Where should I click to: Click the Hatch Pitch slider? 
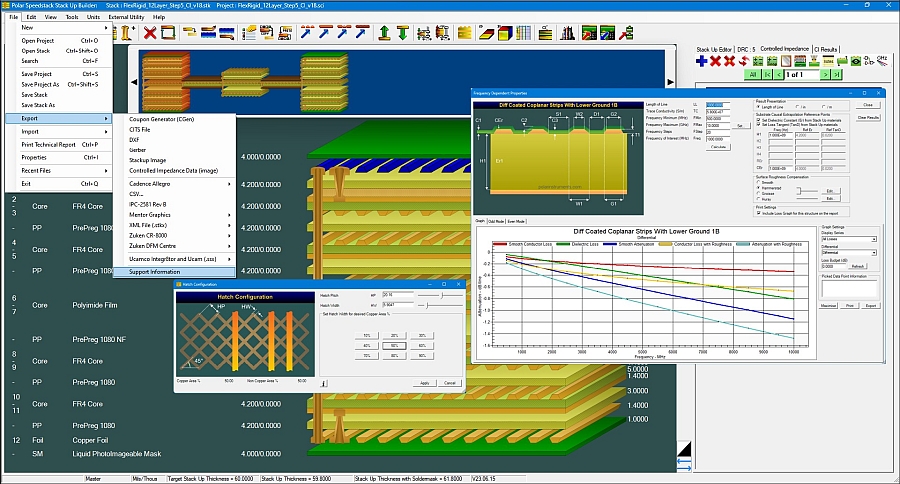click(x=440, y=295)
